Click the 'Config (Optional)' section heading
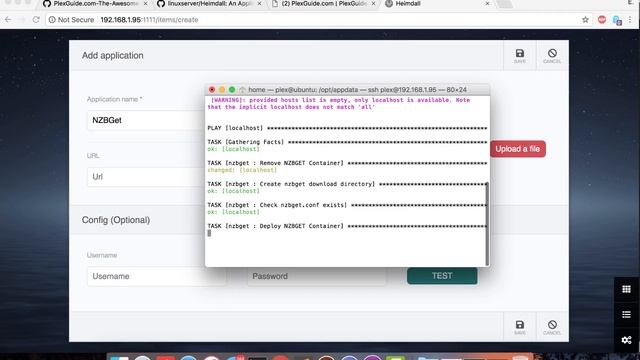Screen dimensions: 640x360 116,220
